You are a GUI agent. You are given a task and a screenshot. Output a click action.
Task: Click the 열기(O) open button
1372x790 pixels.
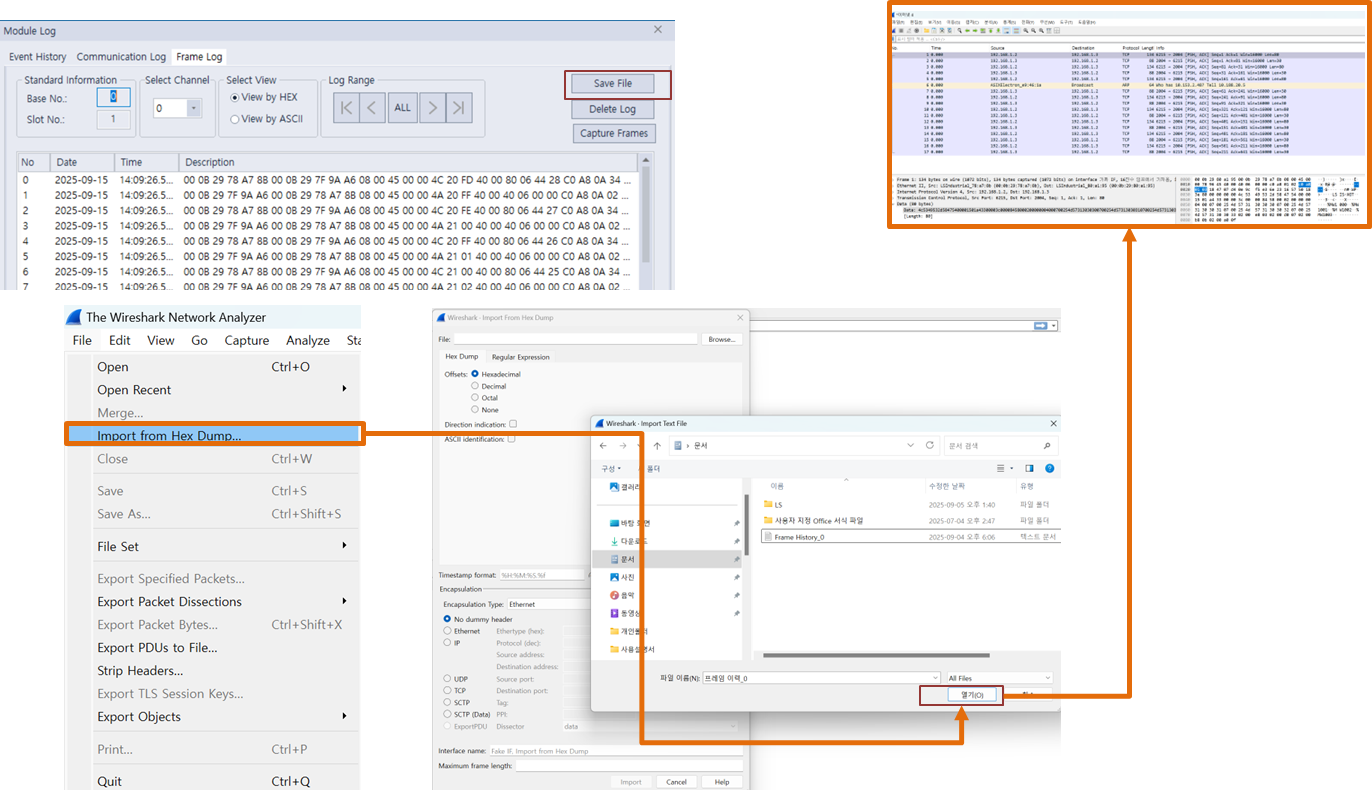972,695
